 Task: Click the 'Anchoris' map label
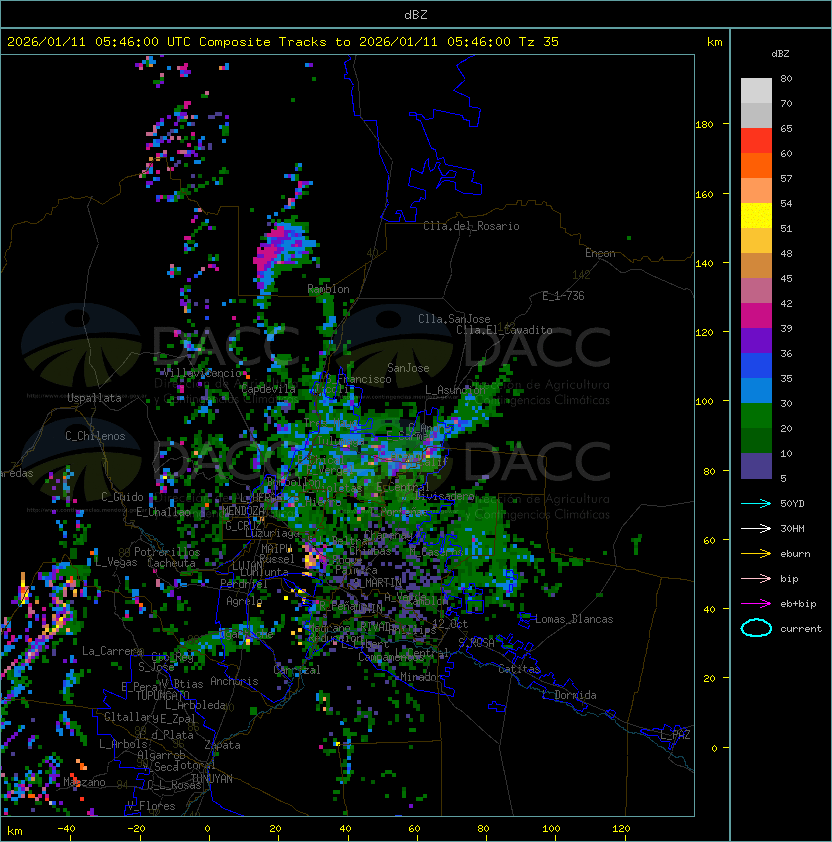(x=234, y=681)
